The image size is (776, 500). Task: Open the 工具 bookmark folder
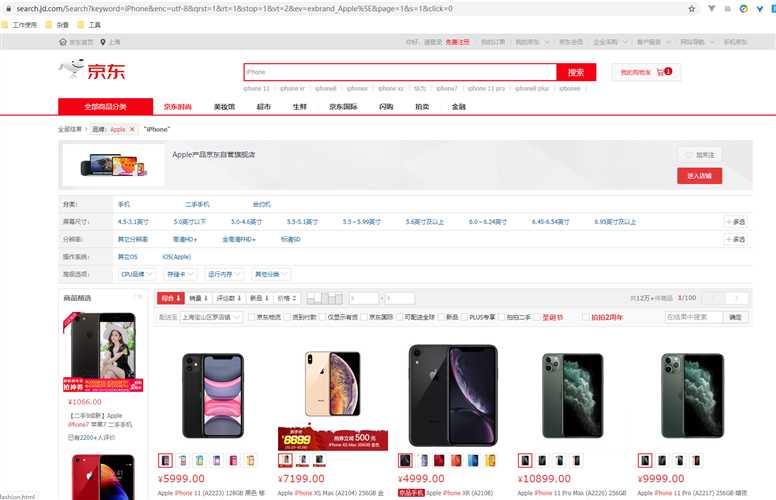[89, 25]
